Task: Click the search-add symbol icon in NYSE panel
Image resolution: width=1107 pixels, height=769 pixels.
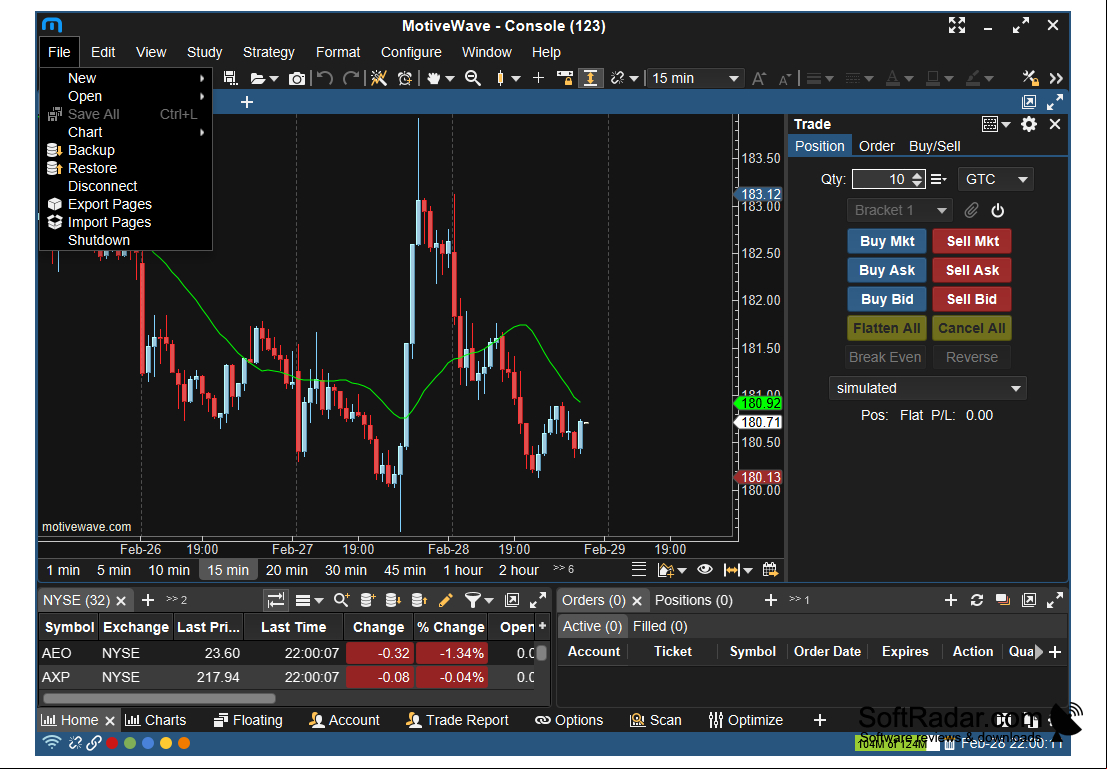Action: pyautogui.click(x=342, y=600)
